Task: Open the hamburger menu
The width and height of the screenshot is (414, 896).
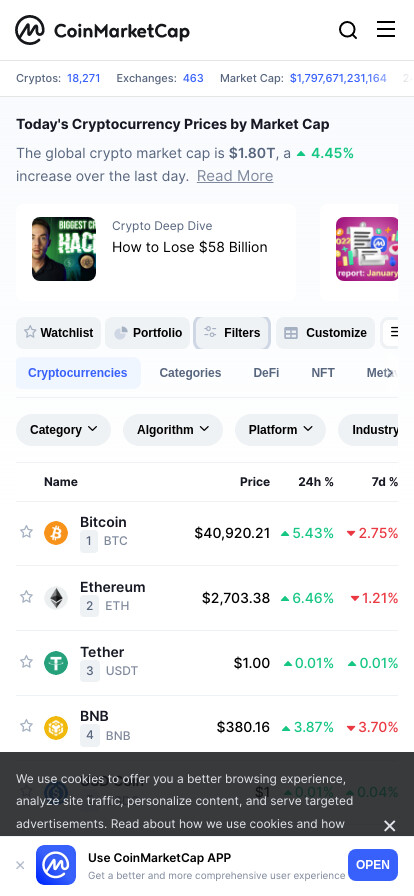Action: 385,29
